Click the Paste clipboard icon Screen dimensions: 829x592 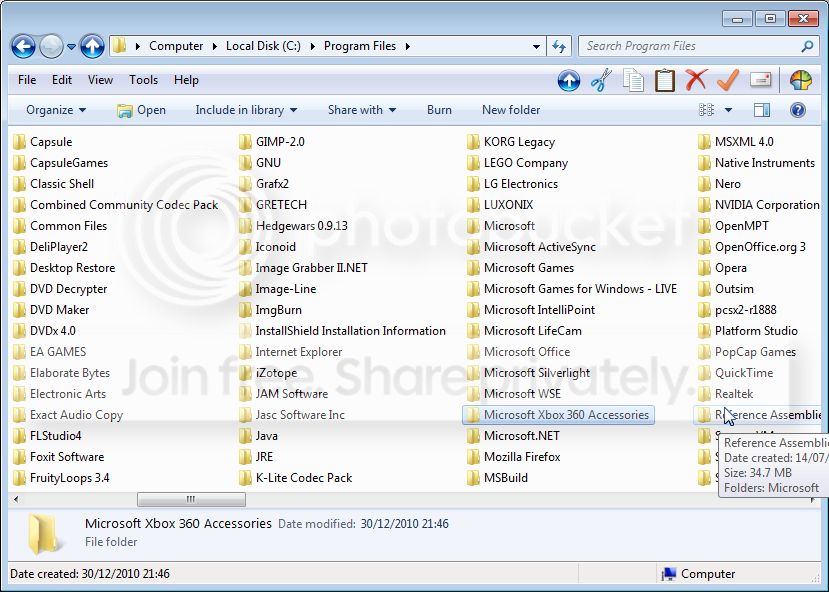[x=665, y=80]
